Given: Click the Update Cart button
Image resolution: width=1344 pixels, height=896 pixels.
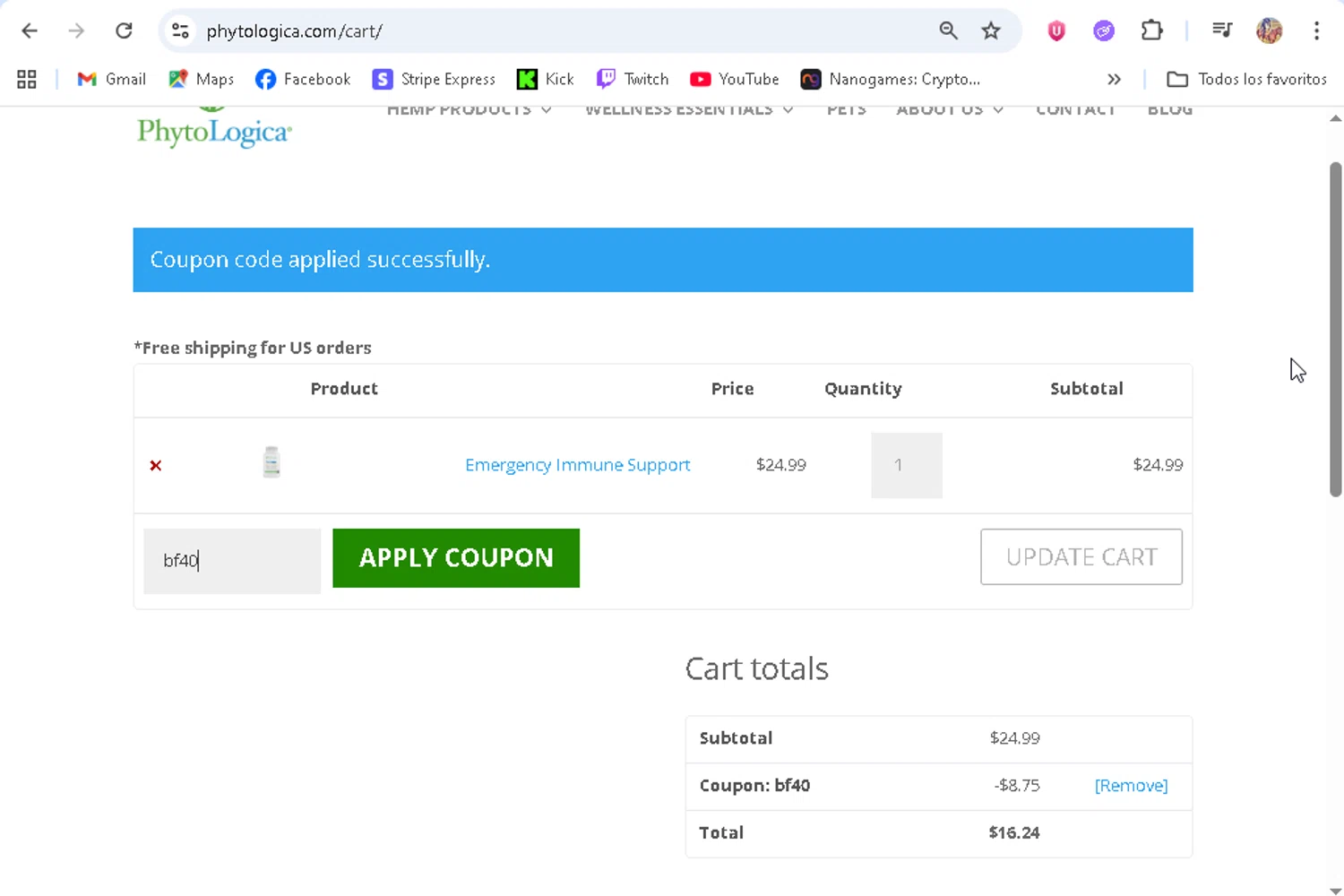Looking at the screenshot, I should pos(1081,556).
